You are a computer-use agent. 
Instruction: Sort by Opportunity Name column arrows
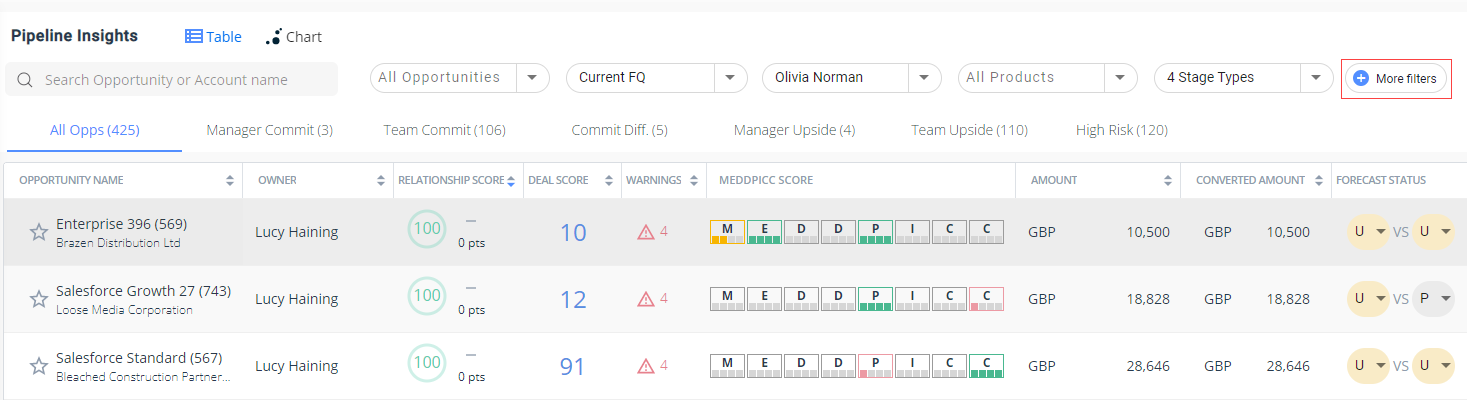click(230, 181)
